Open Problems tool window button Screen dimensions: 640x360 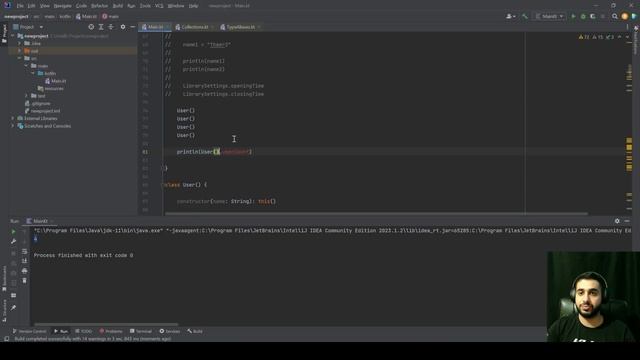(x=111, y=331)
